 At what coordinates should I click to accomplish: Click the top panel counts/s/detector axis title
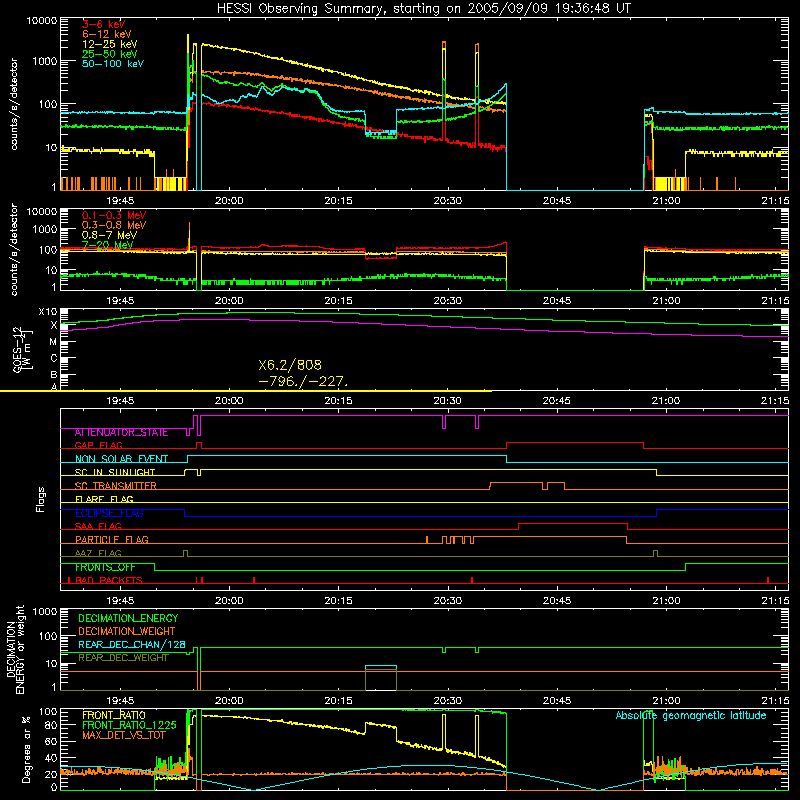14,104
